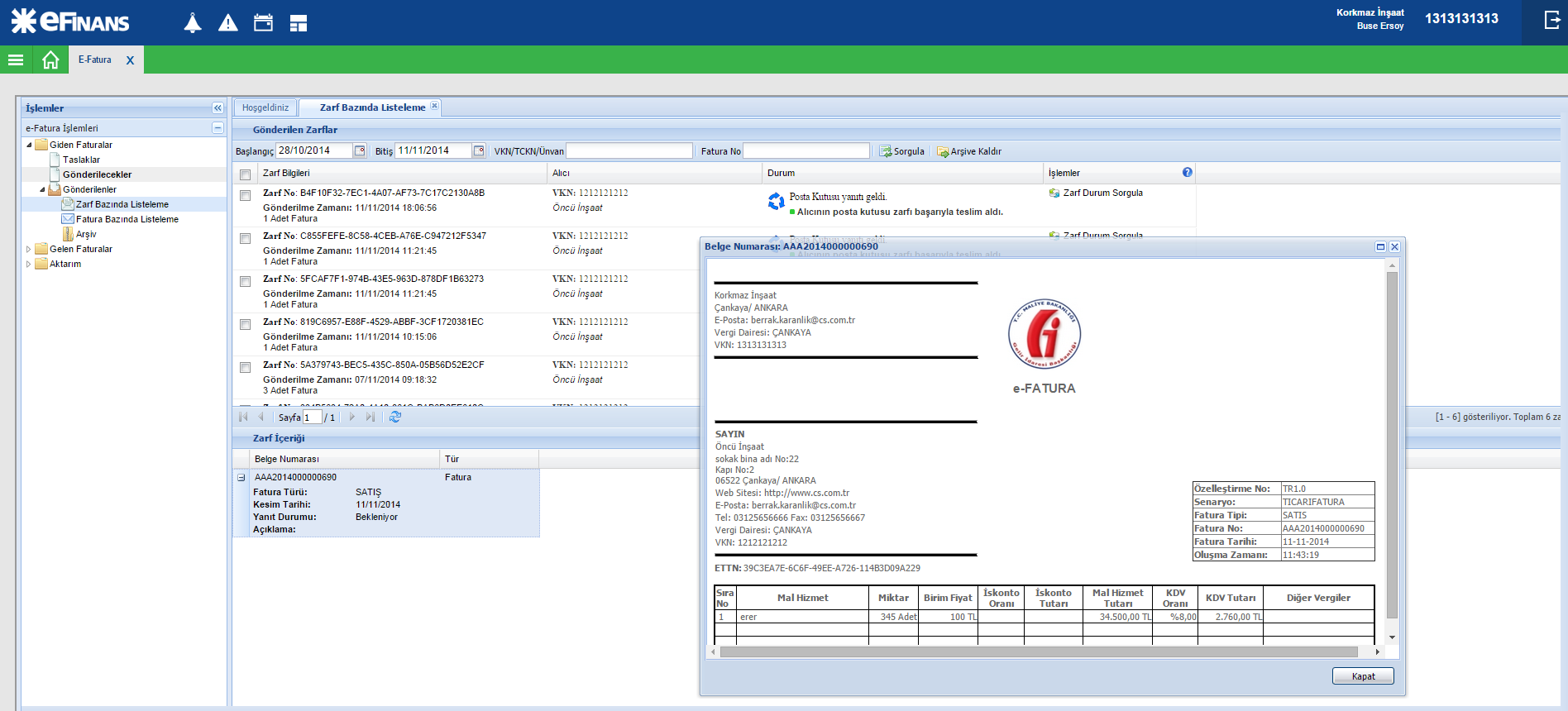The image size is (1568, 711).
Task: Switch to the Hoşgeldiniz tab
Action: click(x=265, y=107)
